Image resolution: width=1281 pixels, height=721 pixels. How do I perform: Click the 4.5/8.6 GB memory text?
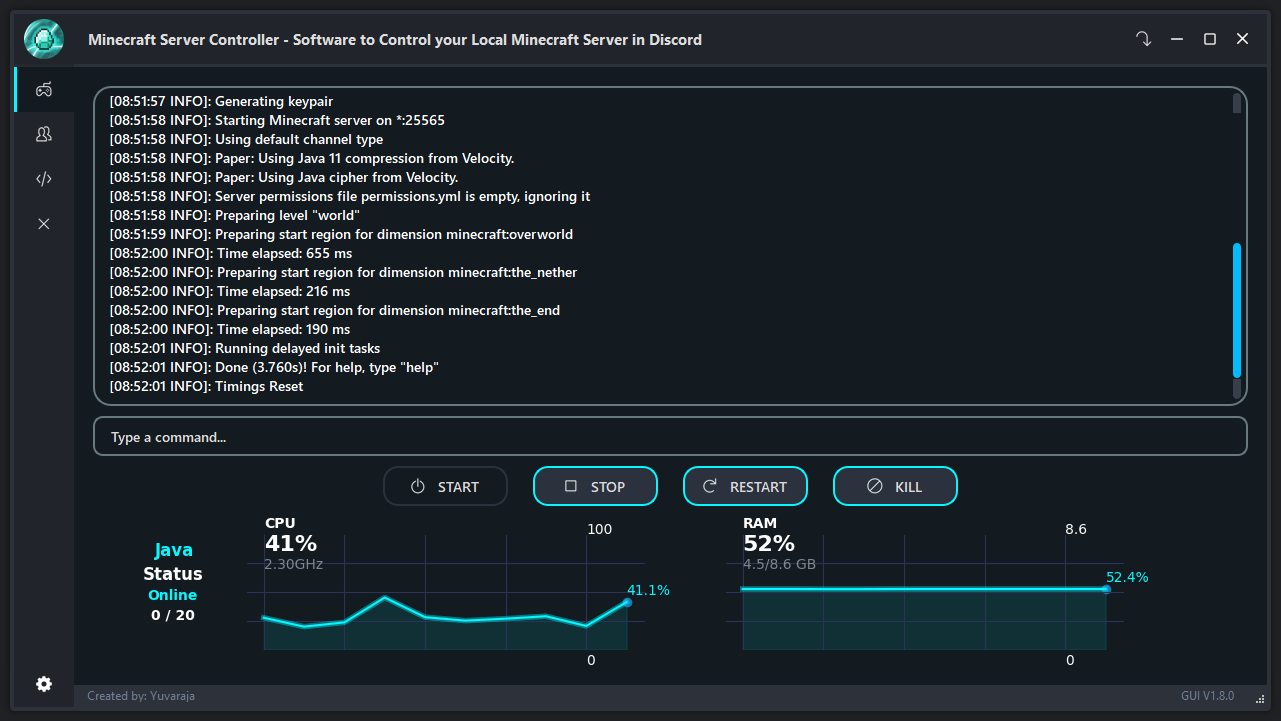pyautogui.click(x=779, y=564)
